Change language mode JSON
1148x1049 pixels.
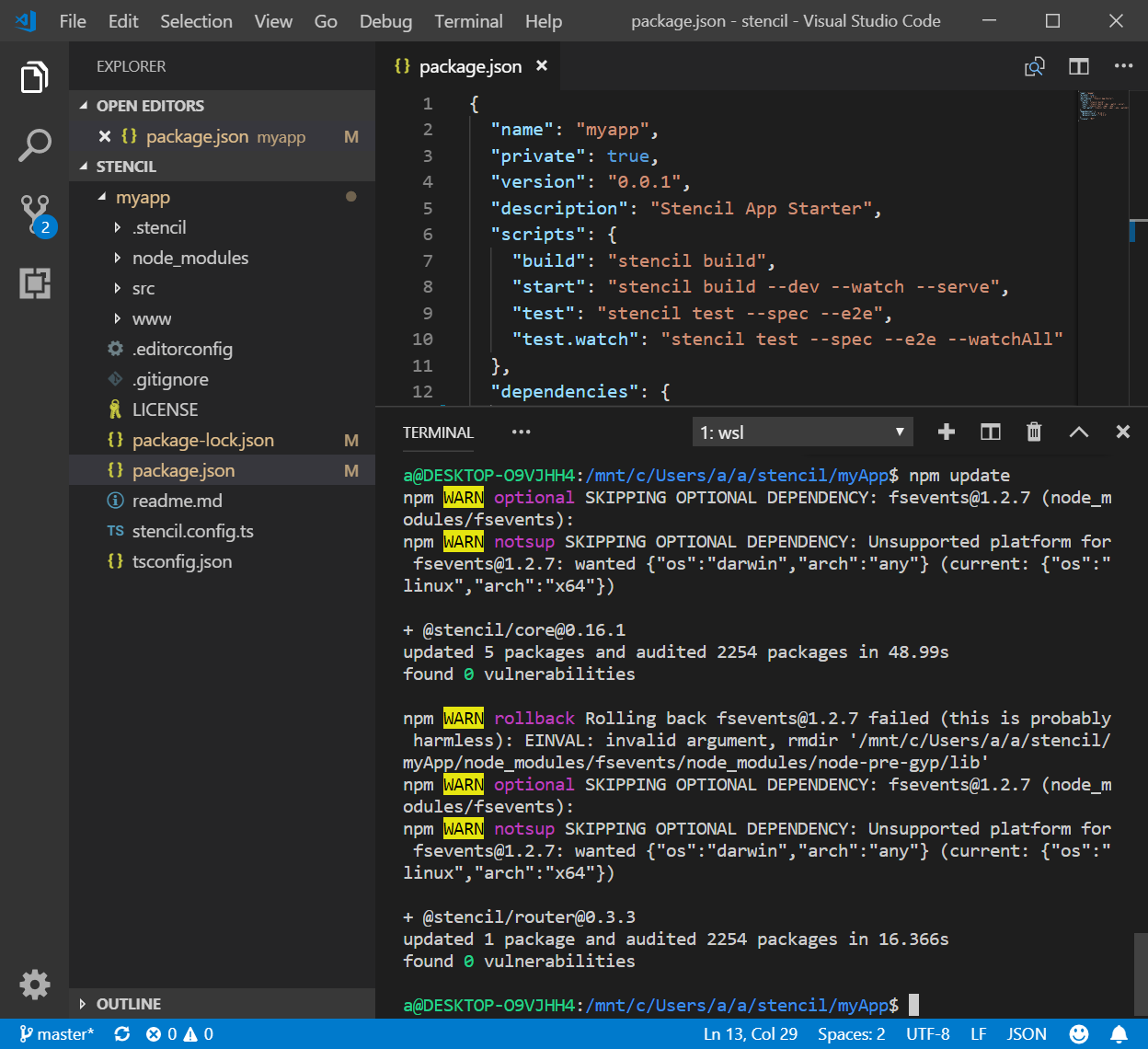pos(1027,1034)
